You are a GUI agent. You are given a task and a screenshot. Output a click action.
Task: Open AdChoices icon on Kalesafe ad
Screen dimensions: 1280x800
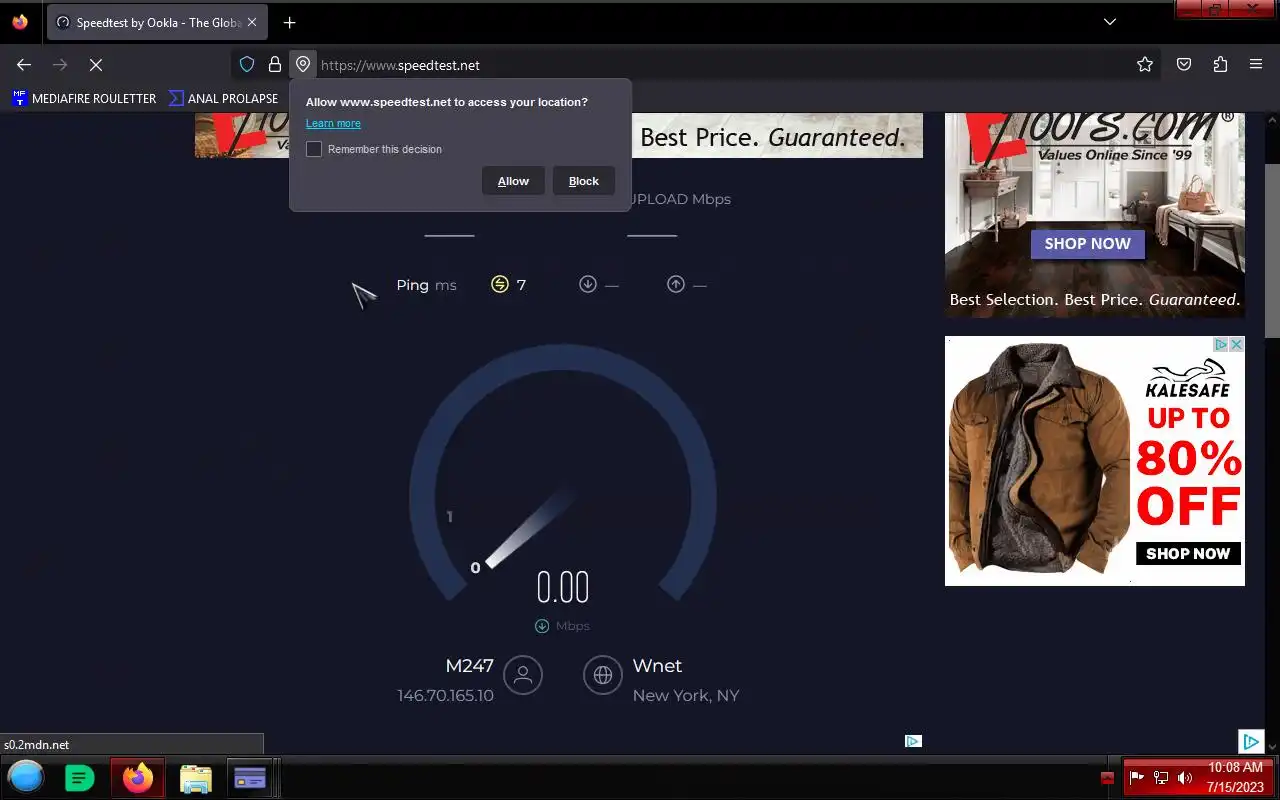pyautogui.click(x=1221, y=345)
